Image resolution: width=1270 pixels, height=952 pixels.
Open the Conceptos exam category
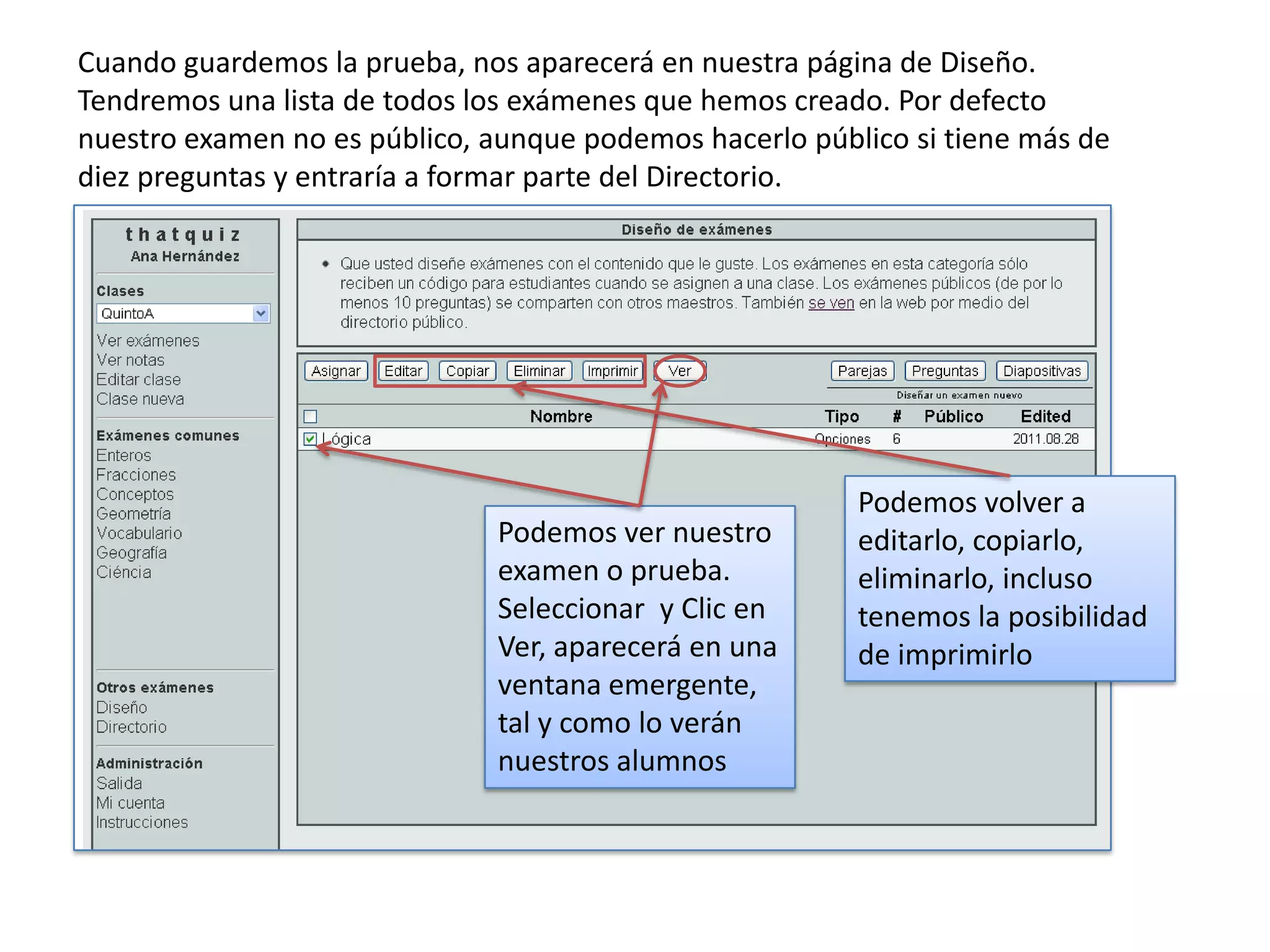(x=135, y=495)
